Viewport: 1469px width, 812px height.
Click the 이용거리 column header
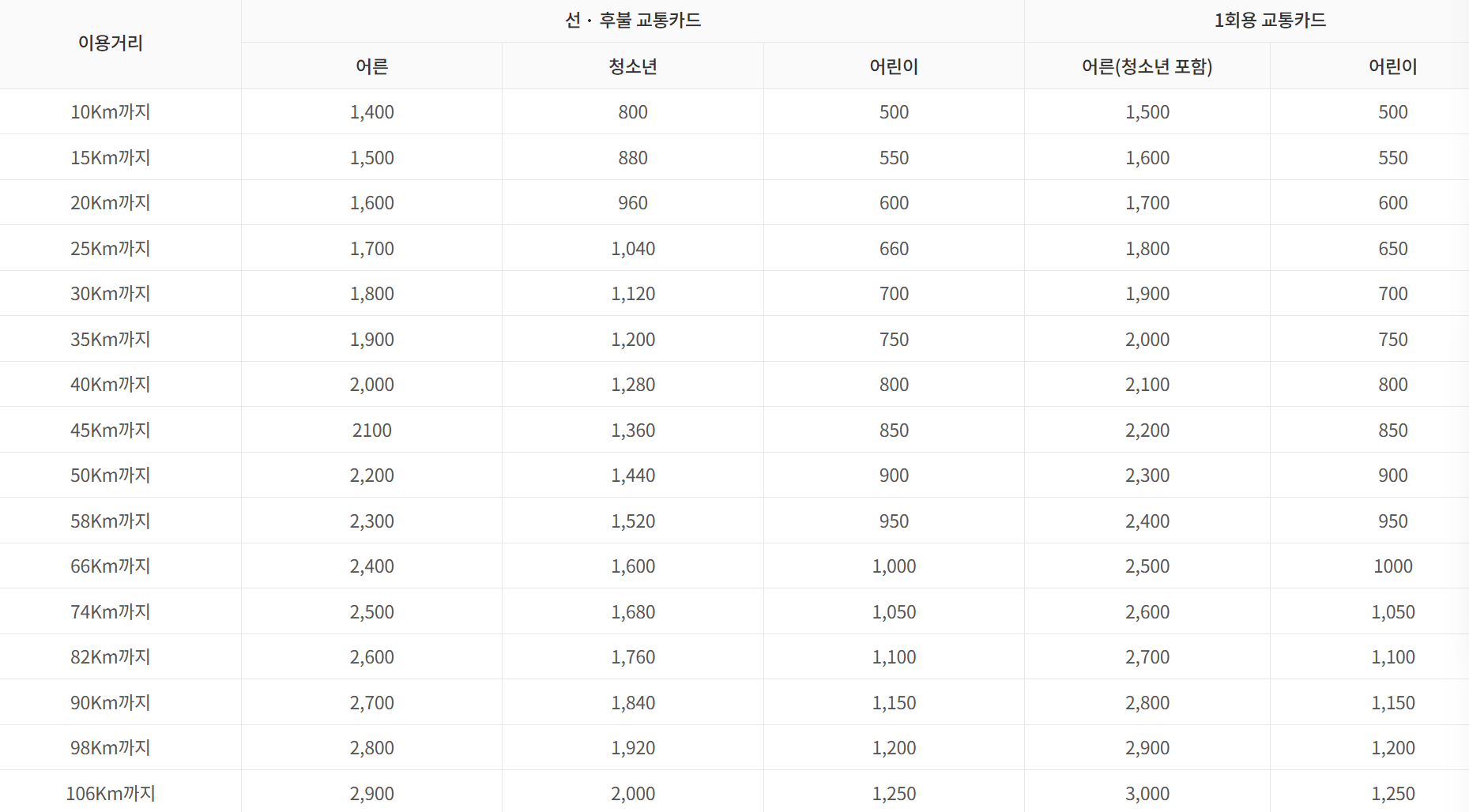tap(120, 44)
